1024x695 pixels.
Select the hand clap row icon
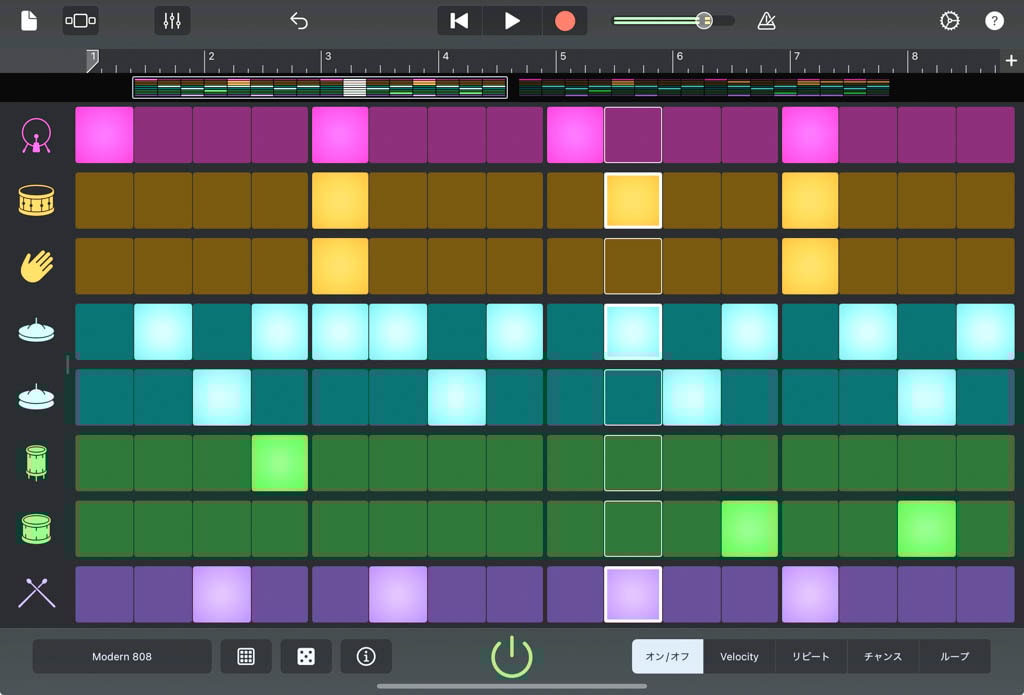point(37,266)
